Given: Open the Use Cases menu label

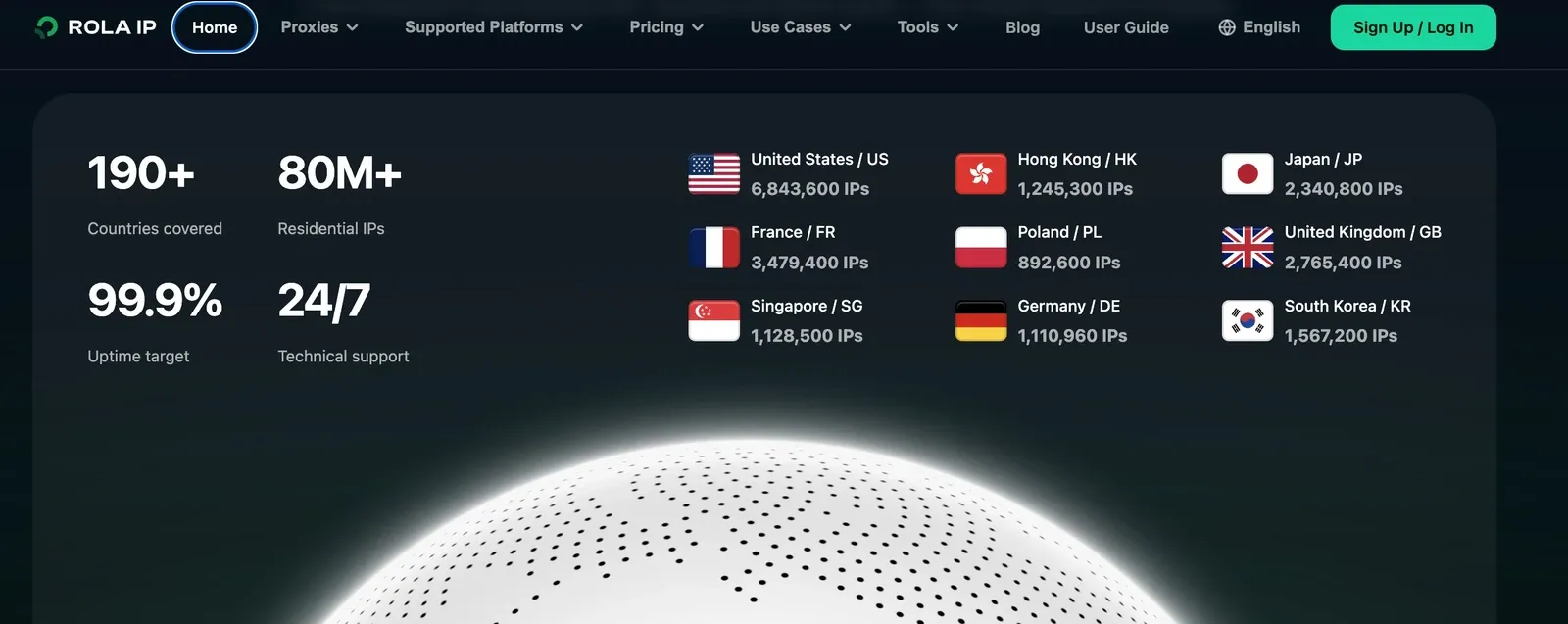Looking at the screenshot, I should tap(791, 27).
